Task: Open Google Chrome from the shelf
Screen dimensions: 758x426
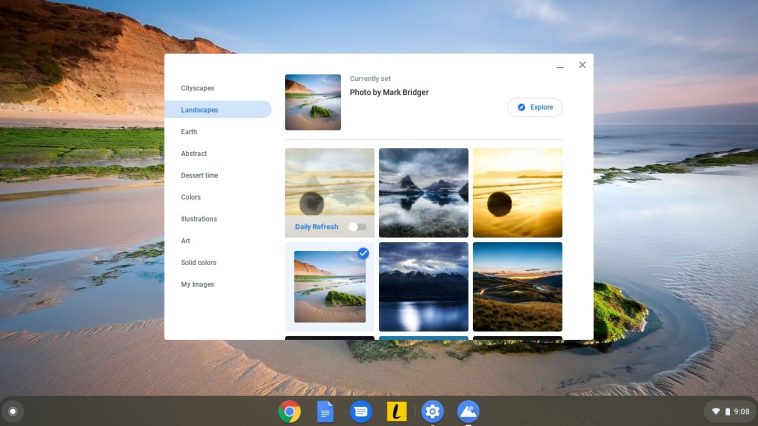Action: (x=290, y=411)
